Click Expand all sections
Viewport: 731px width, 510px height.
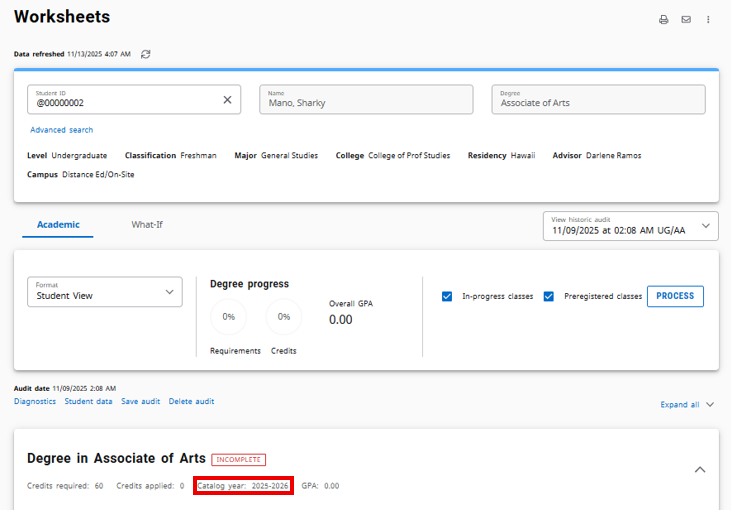tap(686, 405)
